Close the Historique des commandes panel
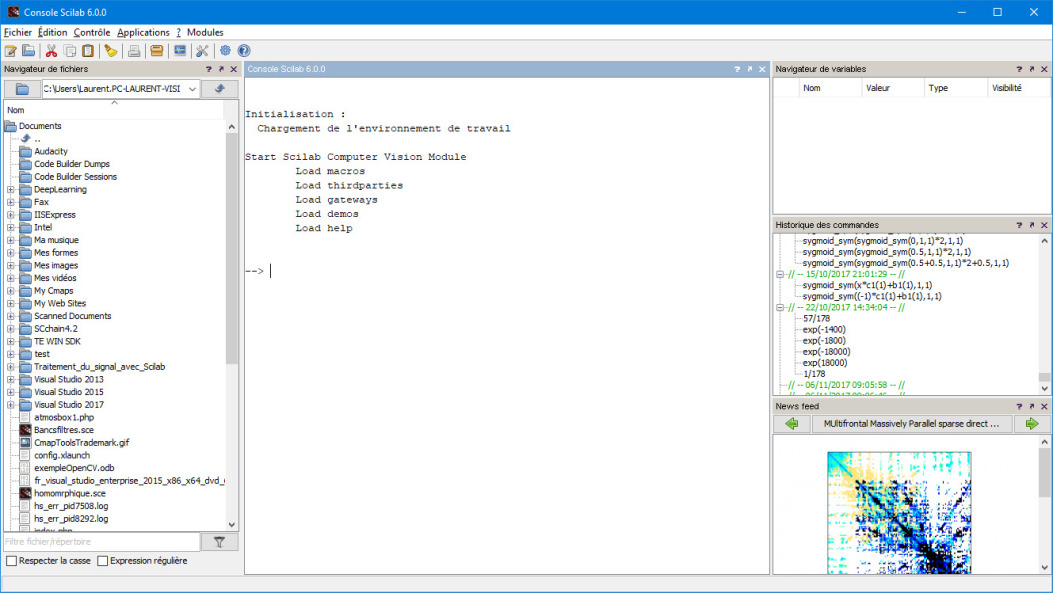Image resolution: width=1053 pixels, height=593 pixels. pyautogui.click(x=1044, y=225)
